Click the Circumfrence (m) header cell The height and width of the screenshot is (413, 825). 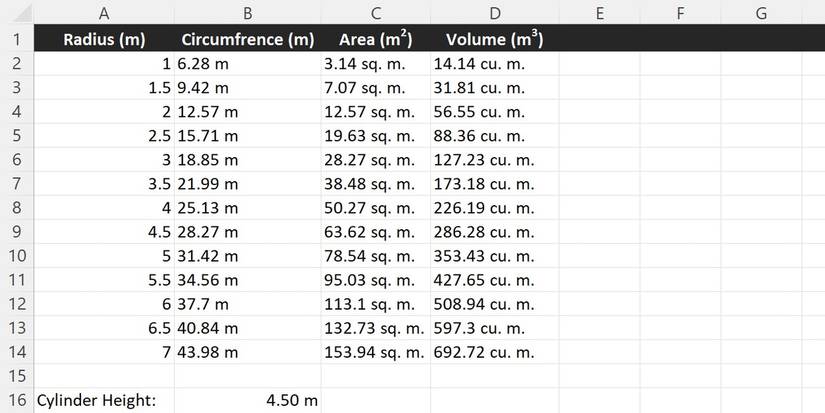(248, 39)
